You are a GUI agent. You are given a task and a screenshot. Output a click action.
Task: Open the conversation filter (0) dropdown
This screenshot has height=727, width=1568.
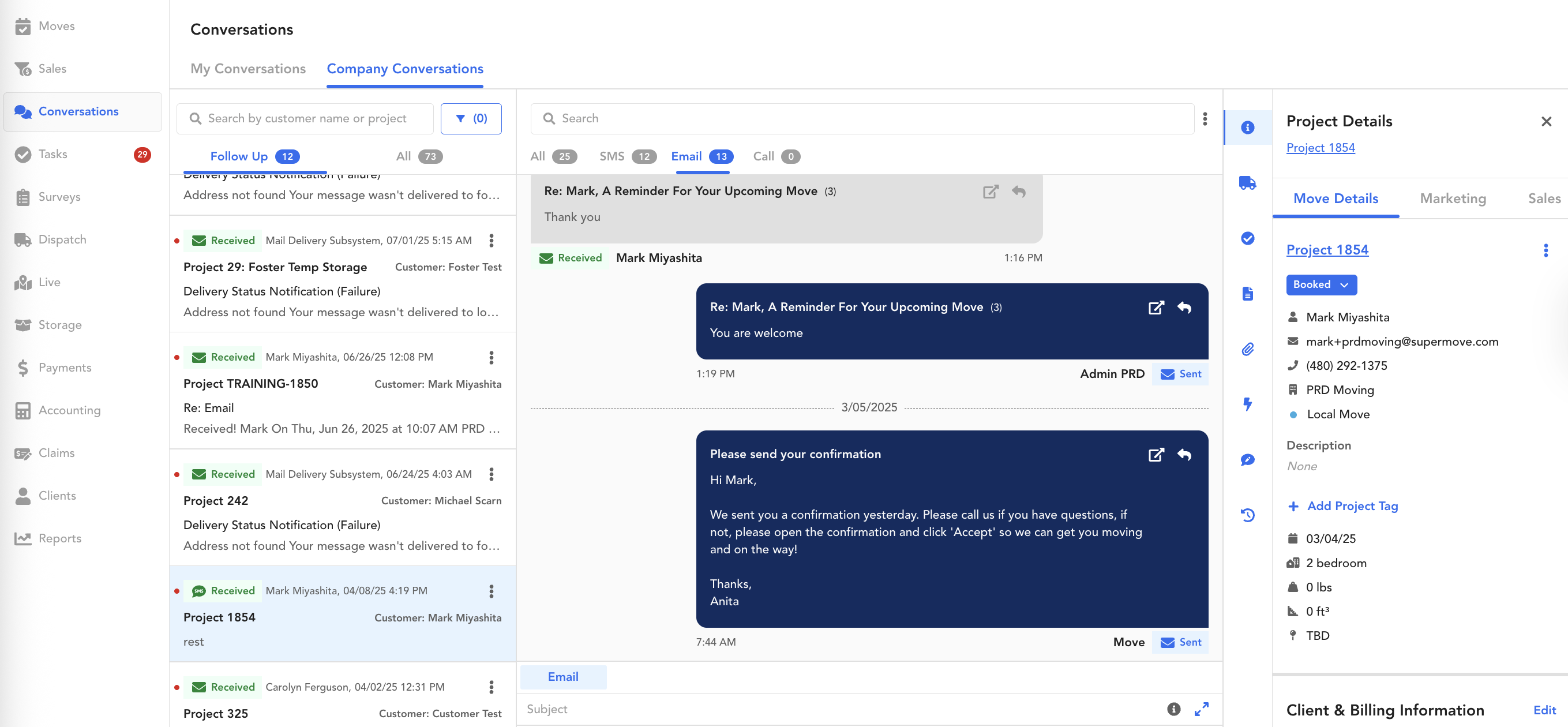(x=471, y=119)
